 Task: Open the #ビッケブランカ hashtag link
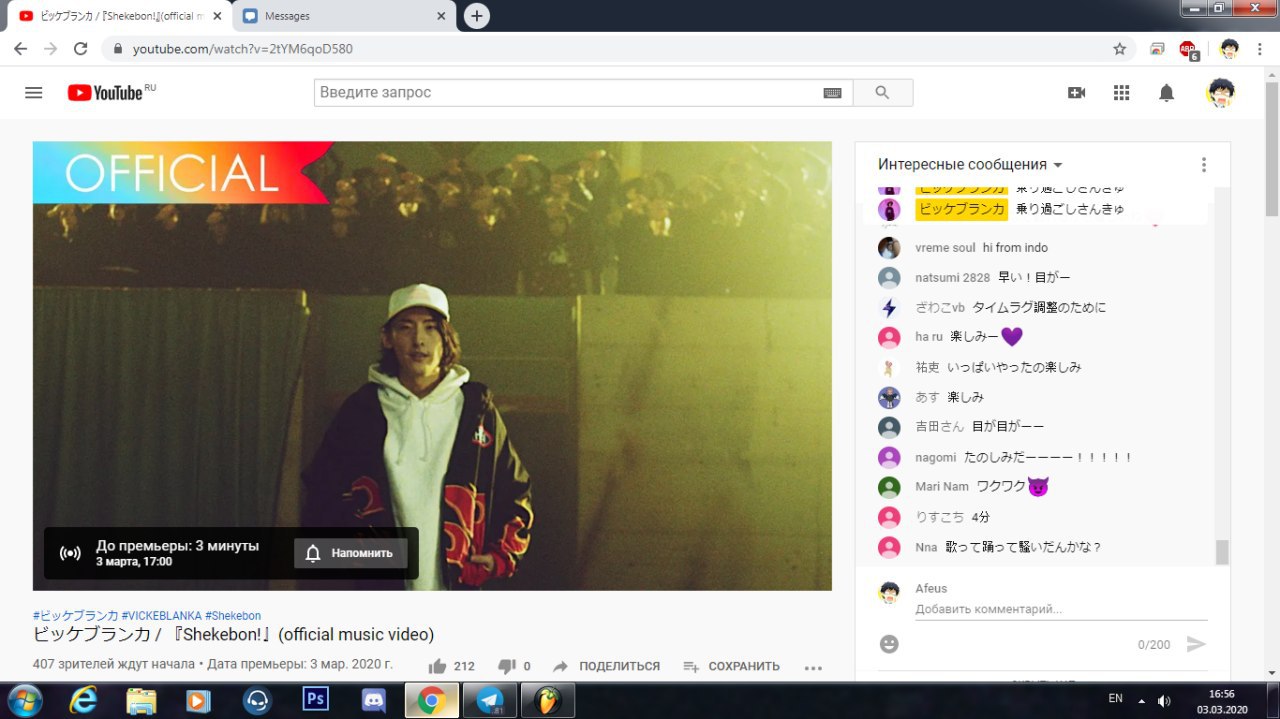75,616
